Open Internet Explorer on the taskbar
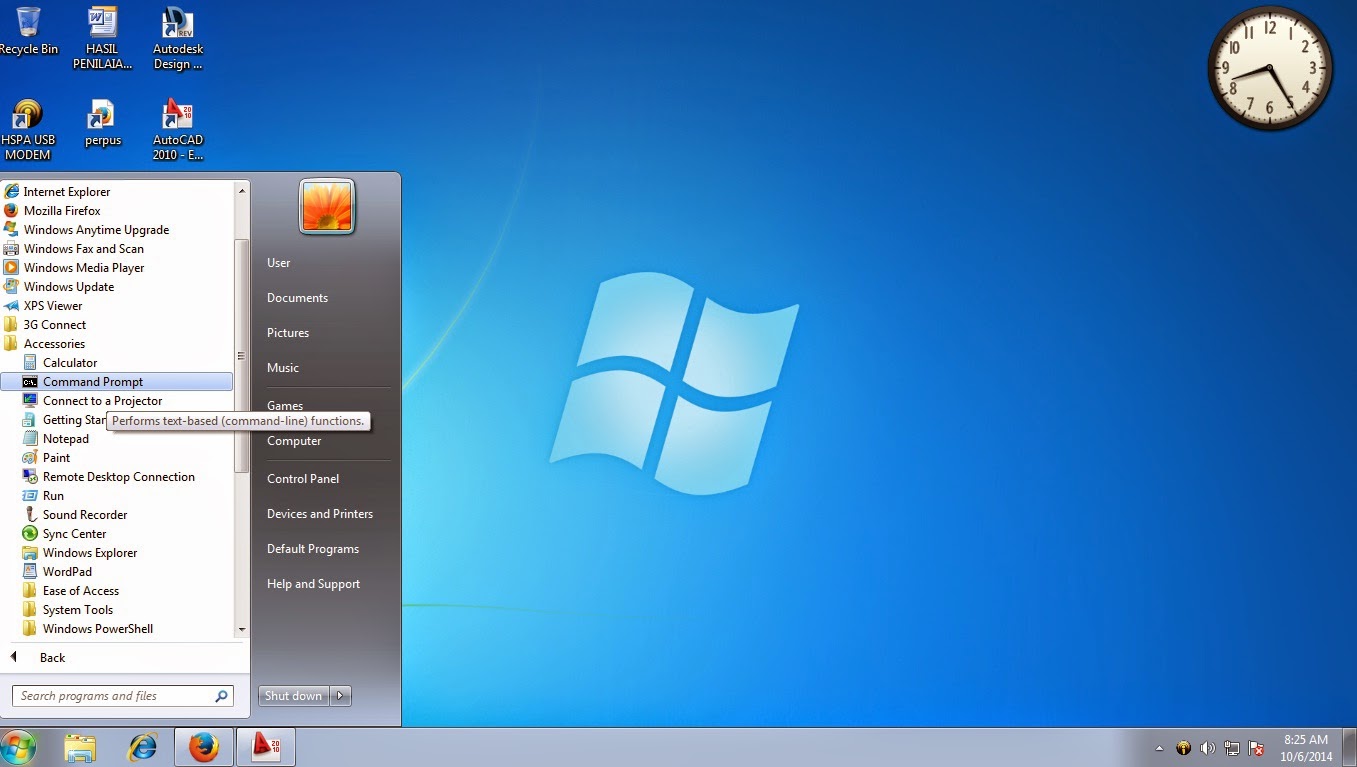The width and height of the screenshot is (1357, 767). pyautogui.click(x=143, y=747)
